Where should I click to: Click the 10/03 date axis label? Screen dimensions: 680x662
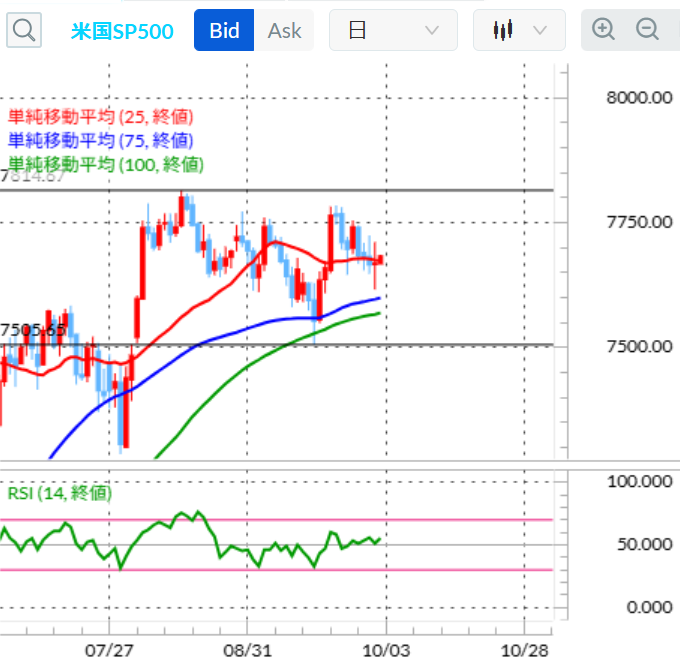[x=386, y=650]
